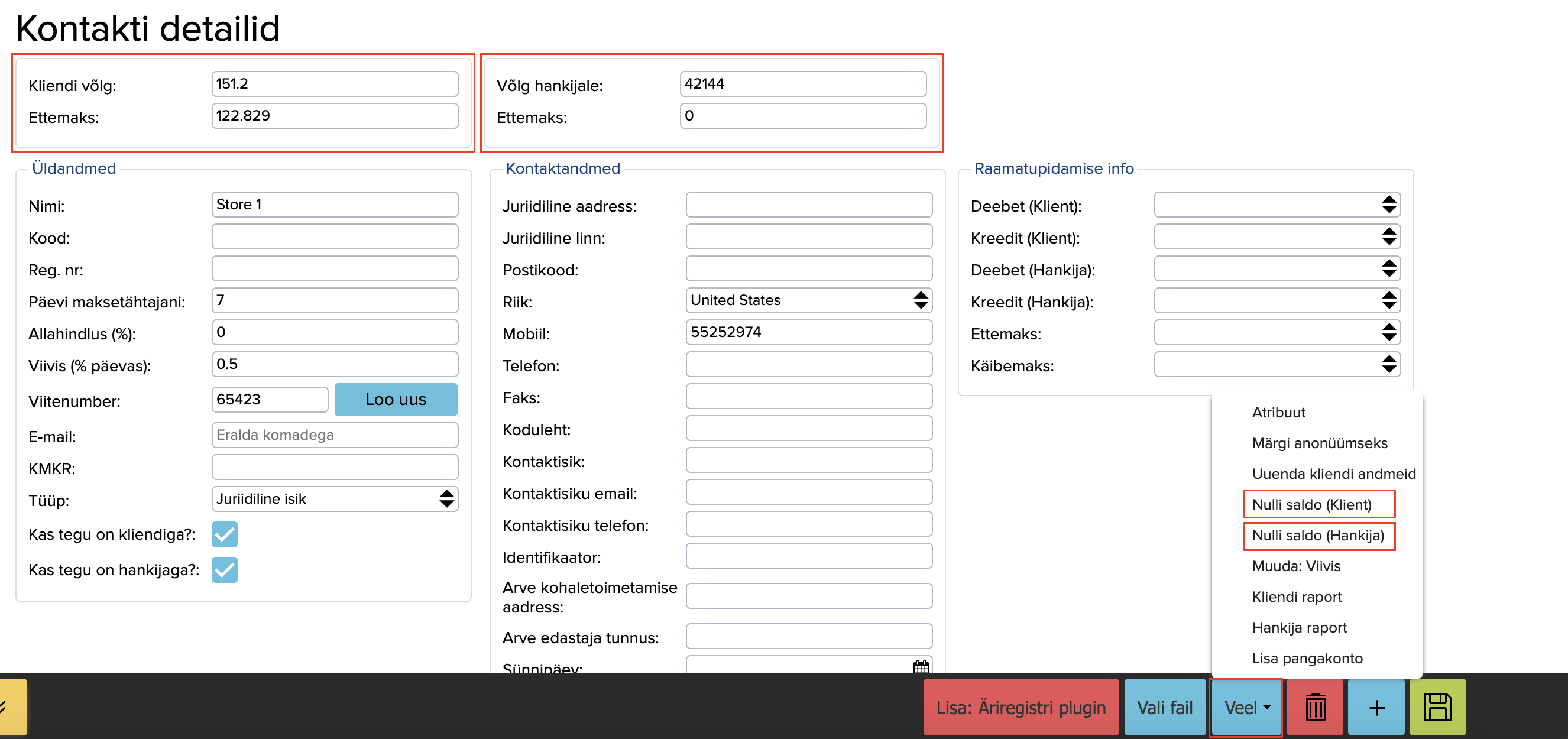Expand Kreedit (Hankija) dropdown
Viewport: 1568px width, 739px height.
[x=1277, y=301]
